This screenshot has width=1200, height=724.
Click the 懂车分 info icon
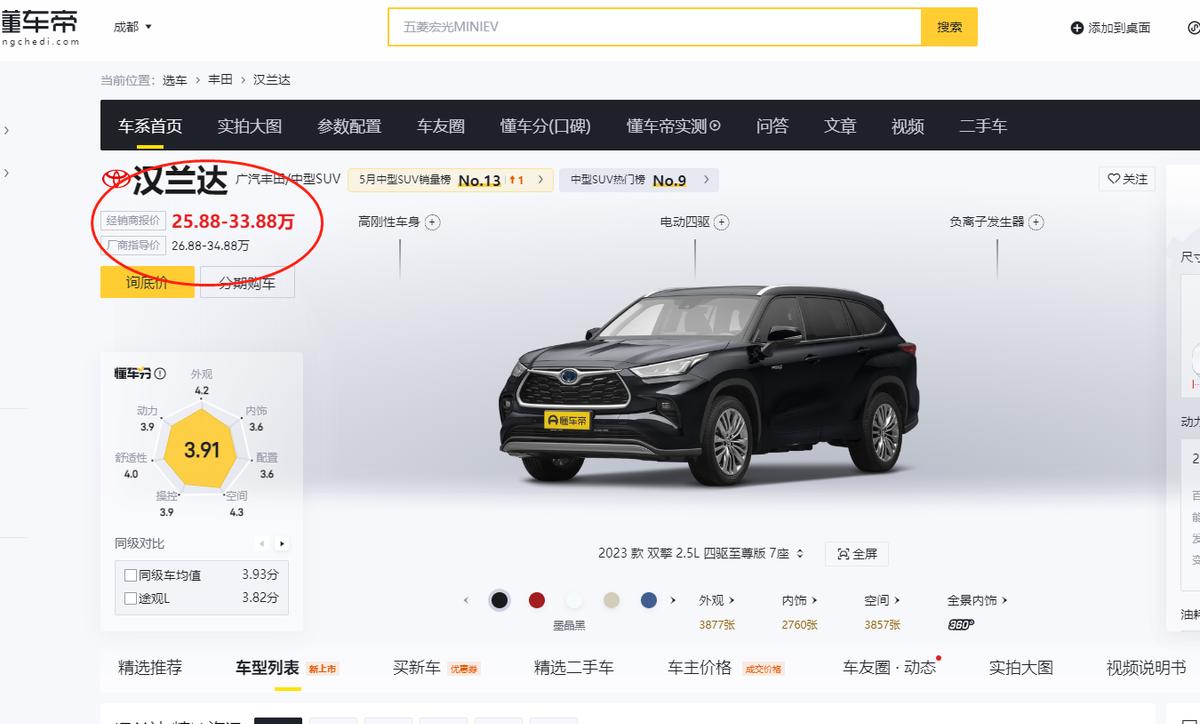point(160,373)
